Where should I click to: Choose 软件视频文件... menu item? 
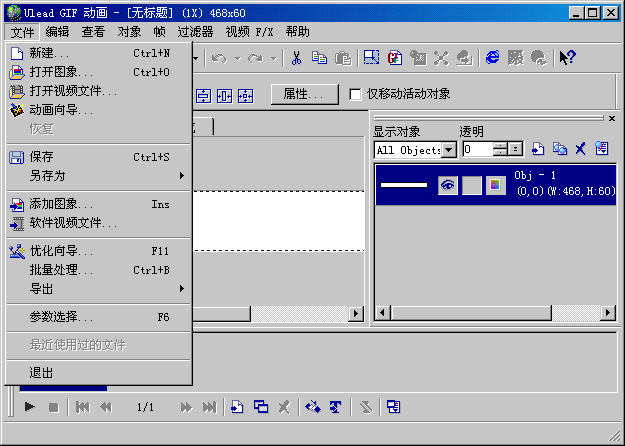(99, 223)
